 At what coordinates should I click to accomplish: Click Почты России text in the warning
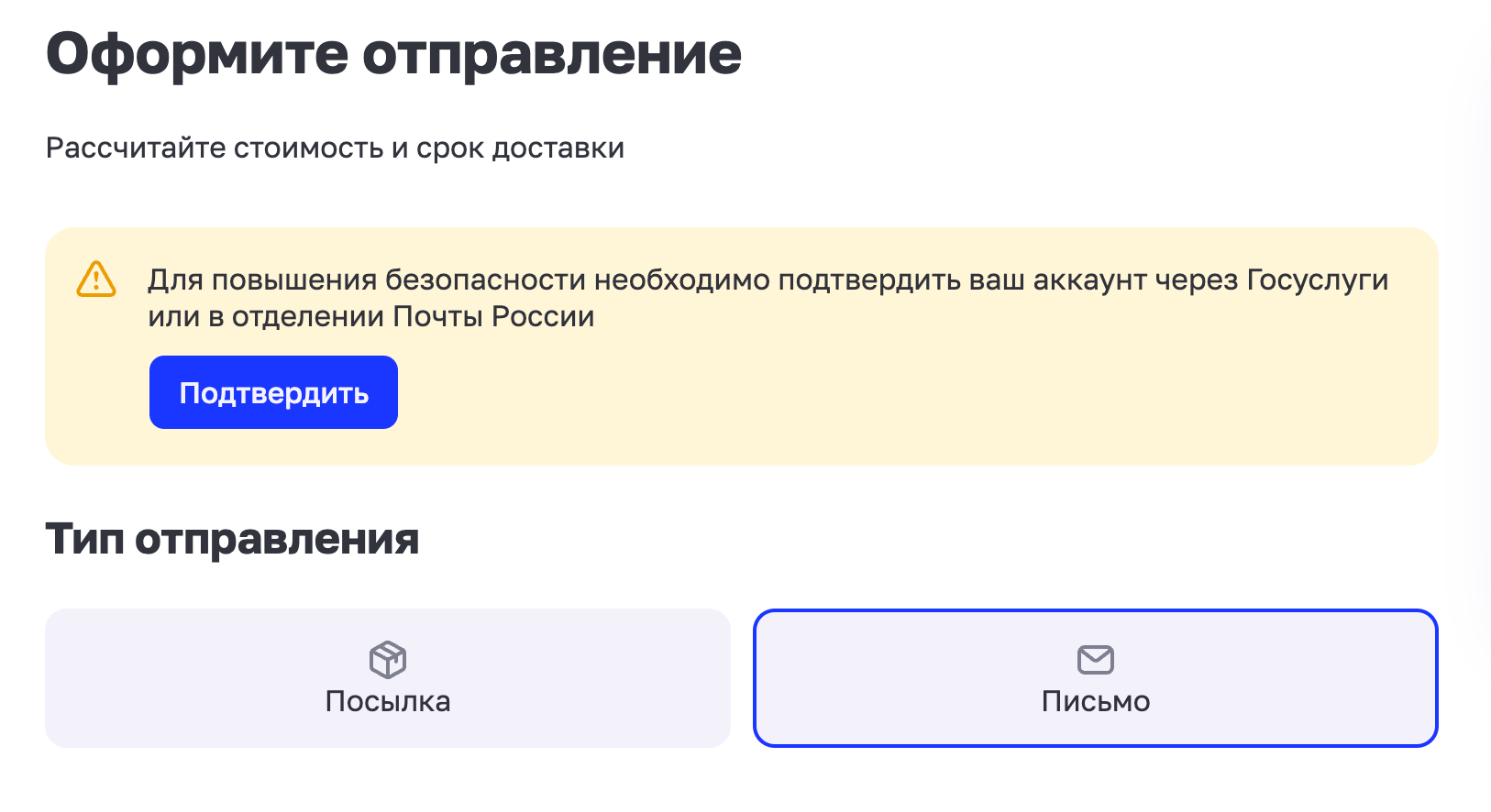(x=493, y=317)
